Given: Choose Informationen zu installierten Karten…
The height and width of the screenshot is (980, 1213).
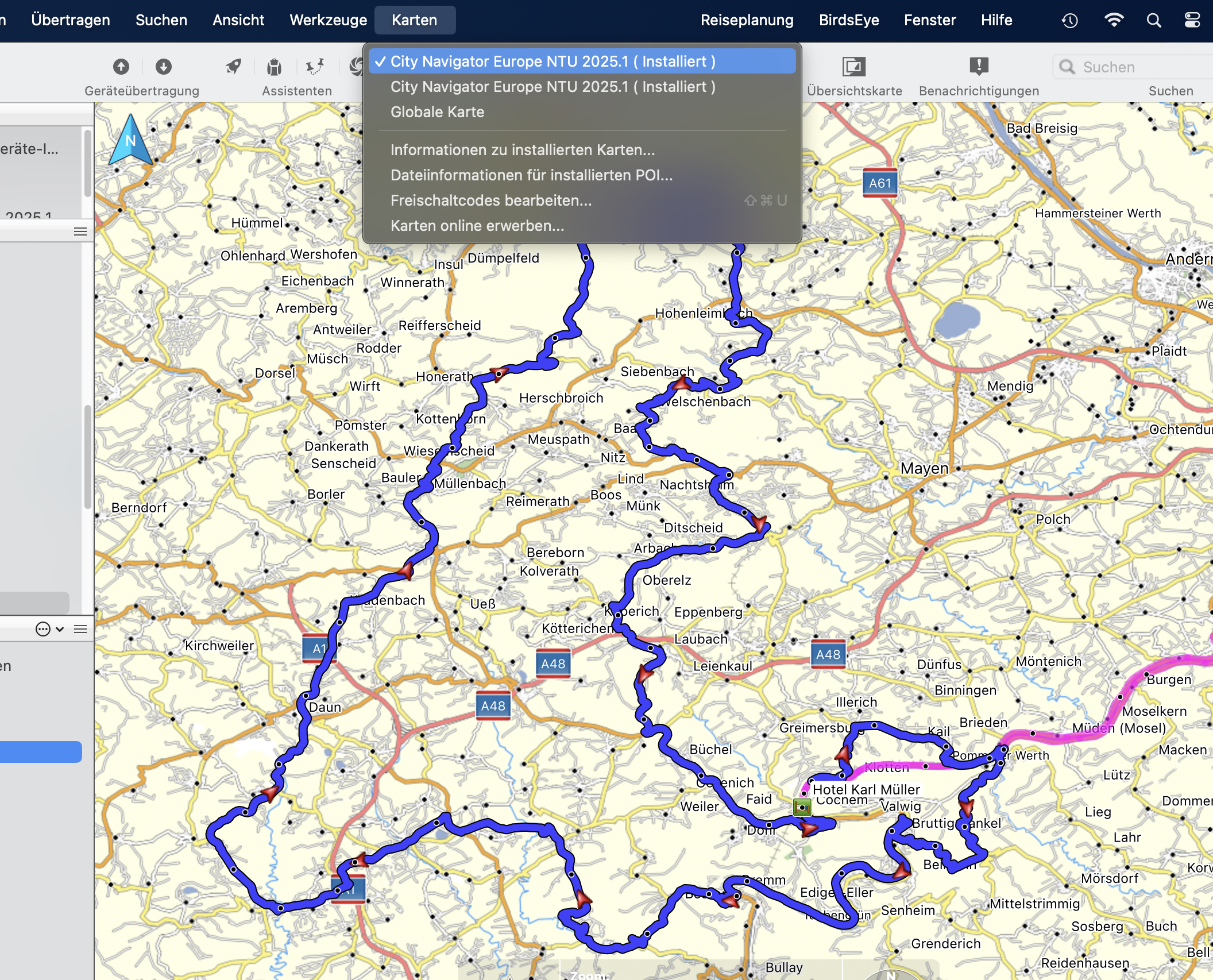Looking at the screenshot, I should 522,150.
